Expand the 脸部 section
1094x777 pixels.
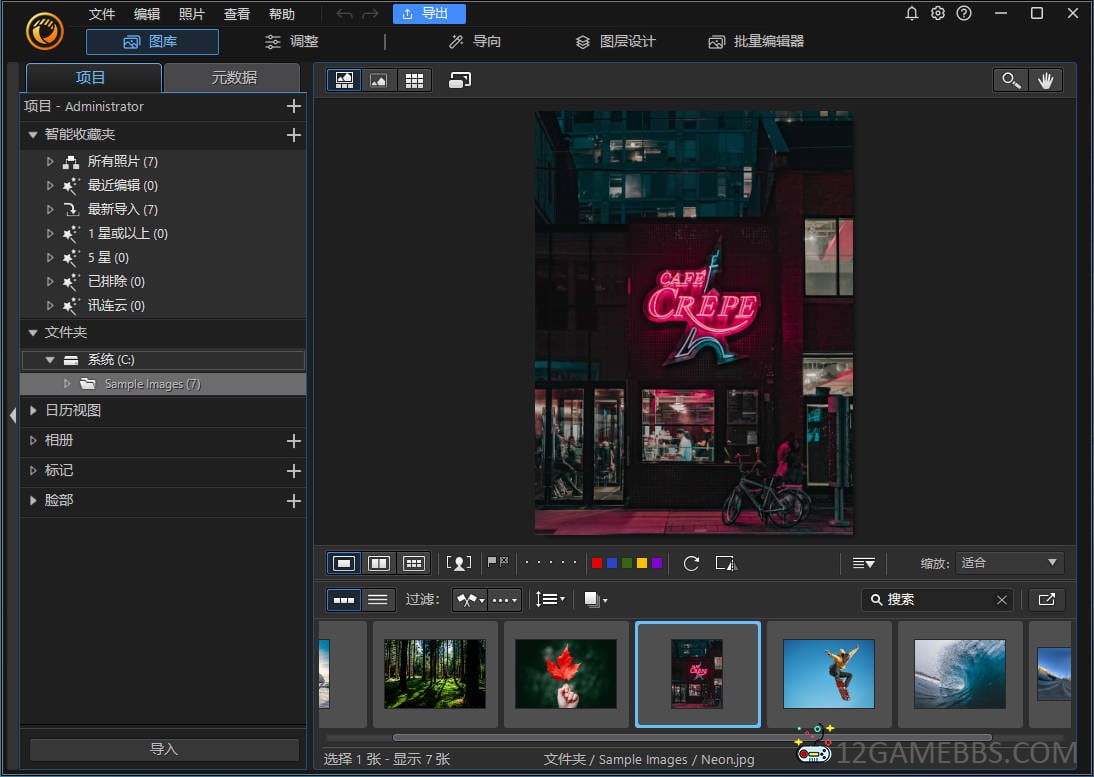[x=33, y=501]
